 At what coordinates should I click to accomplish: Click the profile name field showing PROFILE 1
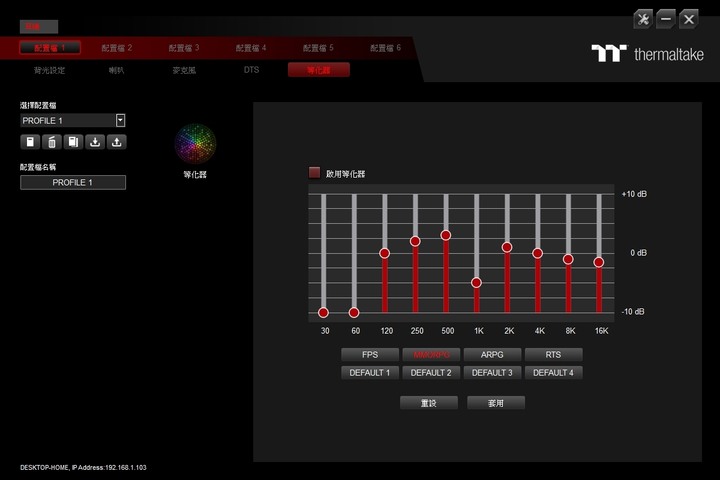click(73, 182)
